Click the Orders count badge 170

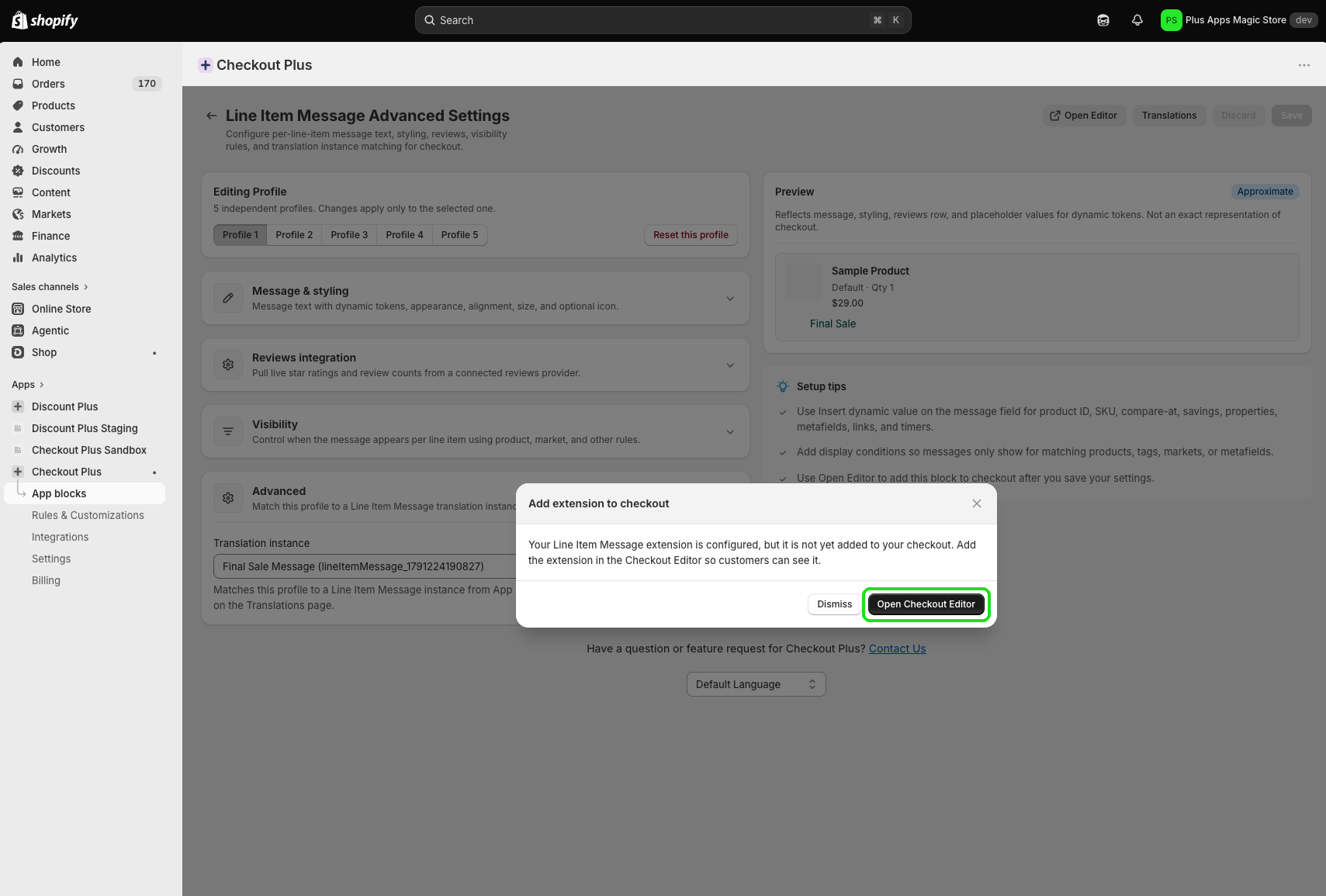click(147, 84)
